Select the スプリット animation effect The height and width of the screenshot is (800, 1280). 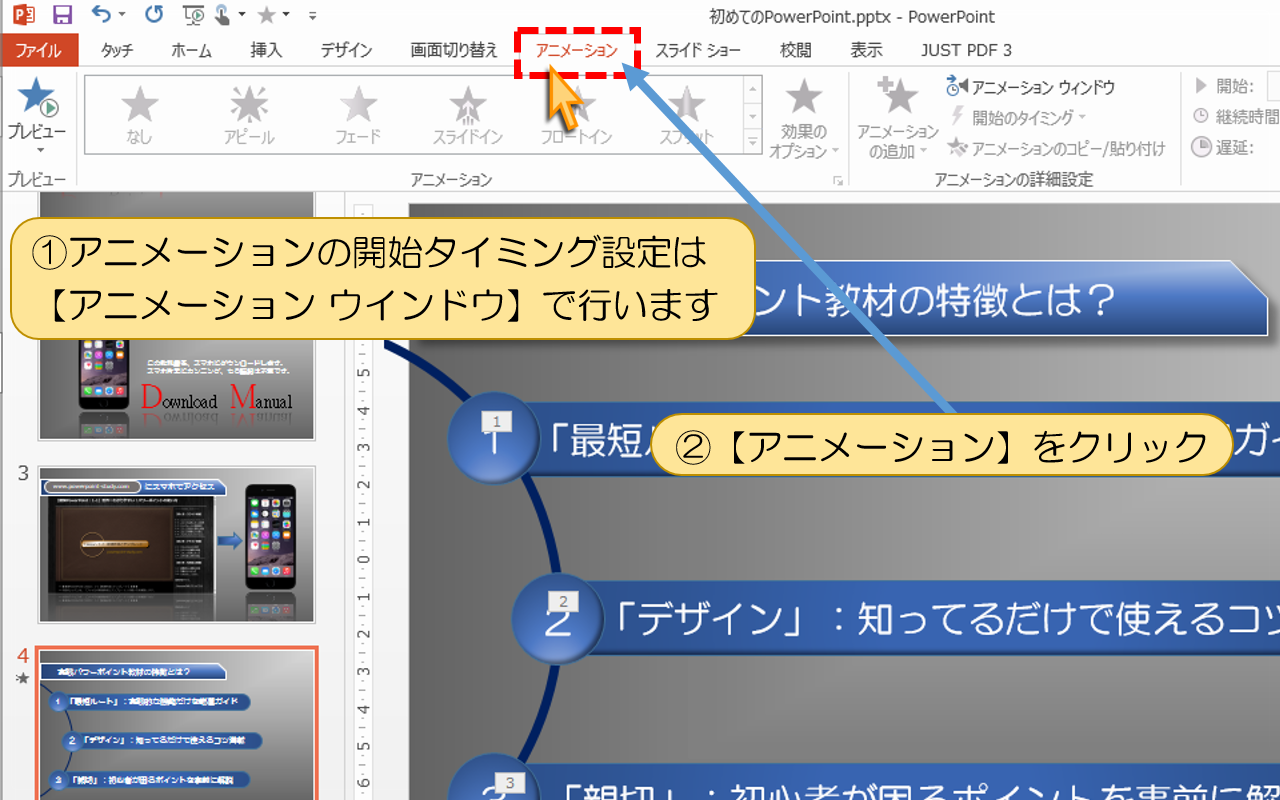[x=686, y=115]
